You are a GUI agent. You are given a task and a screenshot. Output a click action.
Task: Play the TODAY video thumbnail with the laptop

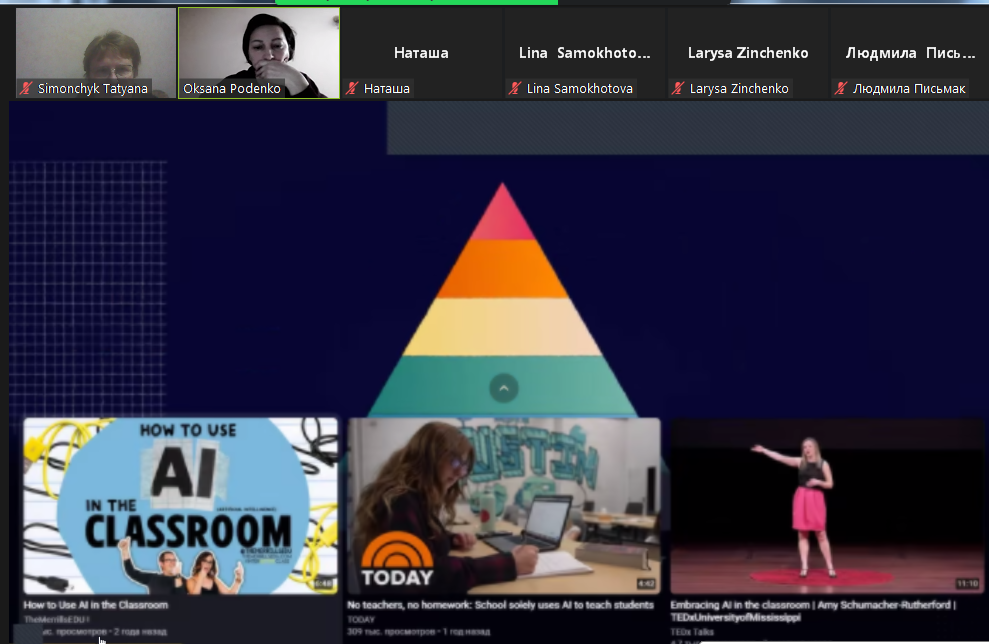(504, 506)
